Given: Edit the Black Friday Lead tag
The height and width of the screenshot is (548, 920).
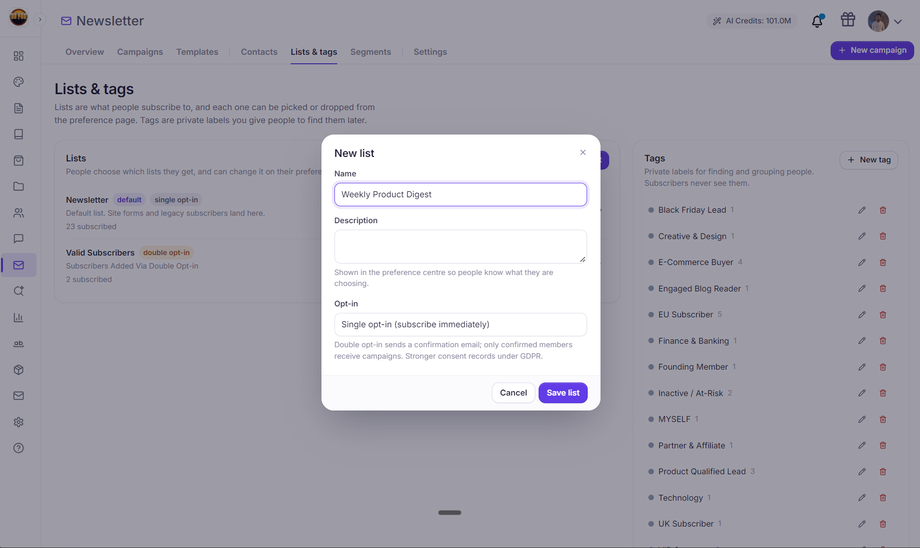Looking at the screenshot, I should [861, 210].
